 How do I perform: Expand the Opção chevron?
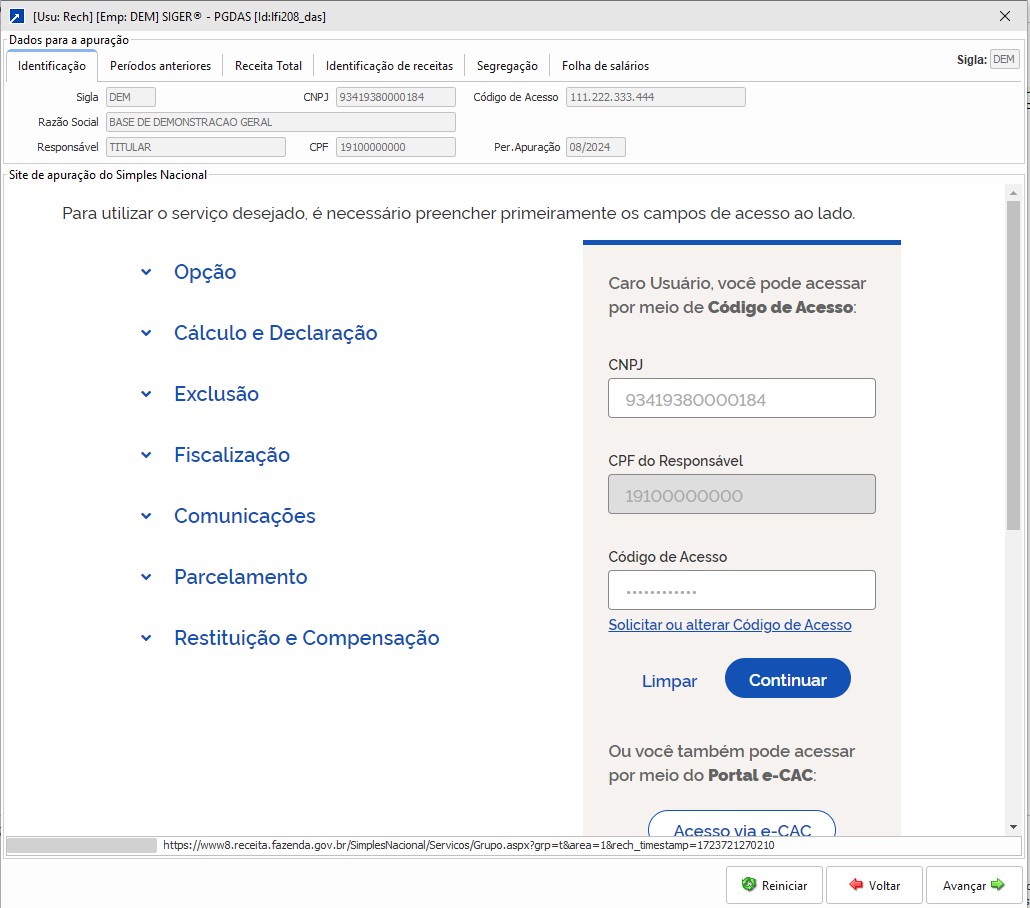(146, 272)
